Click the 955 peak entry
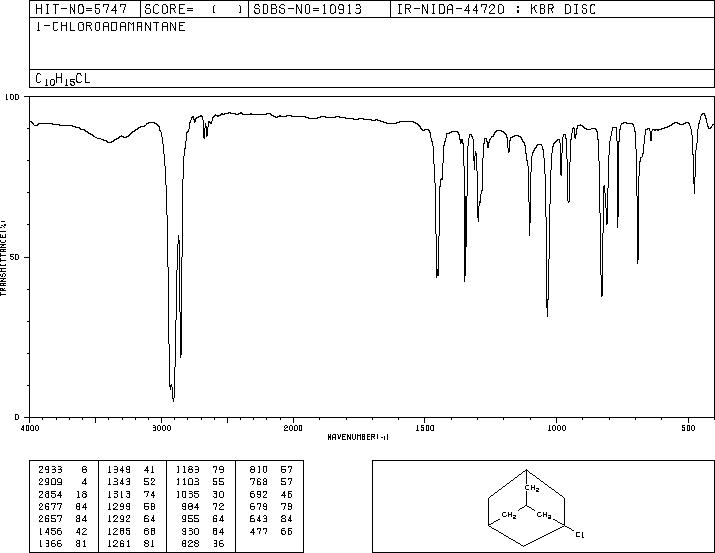Image resolution: width=715 pixels, height=553 pixels. (x=203, y=519)
